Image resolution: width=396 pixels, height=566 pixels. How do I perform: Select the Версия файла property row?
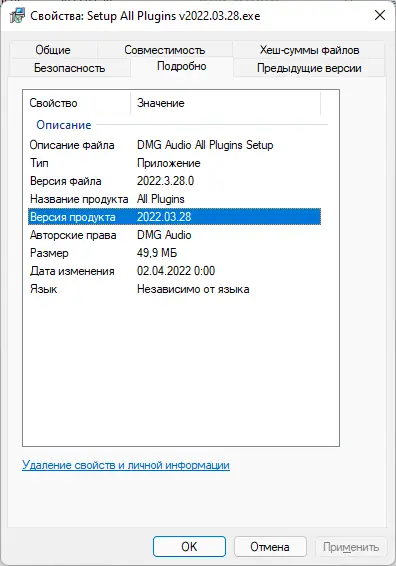point(174,181)
